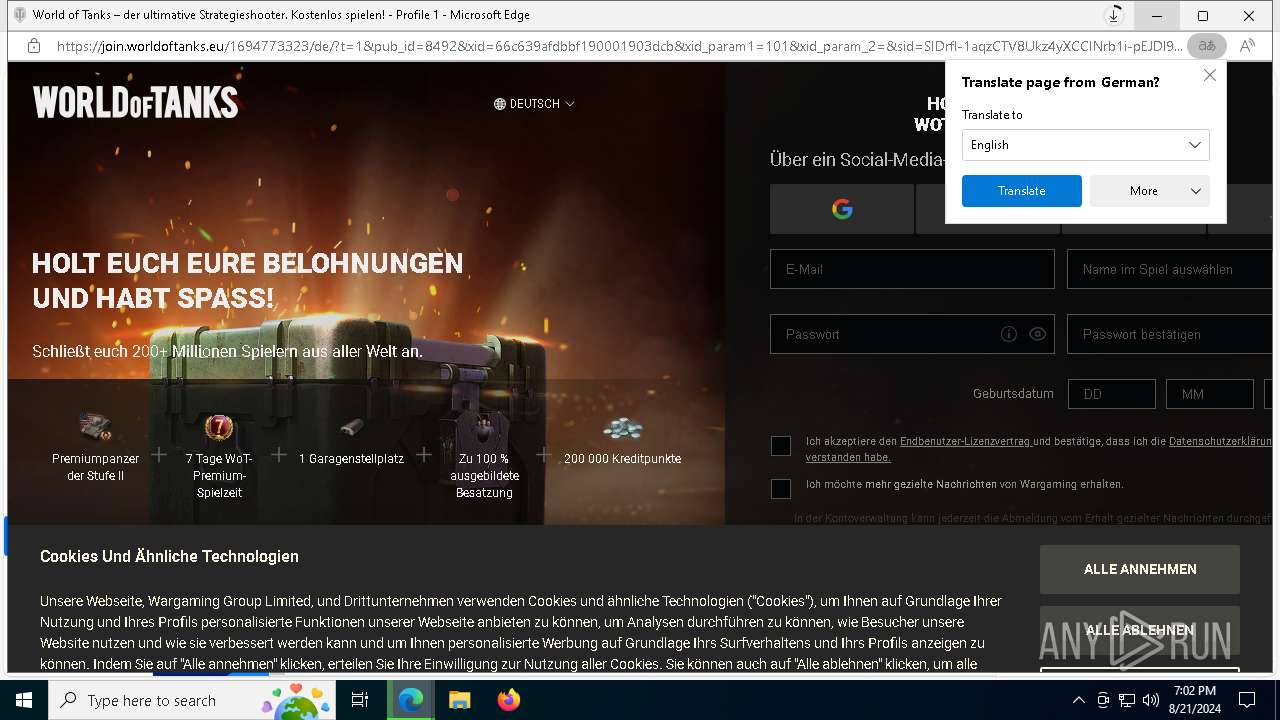Click the taskbar search box
The width and height of the screenshot is (1280, 720).
coord(192,700)
